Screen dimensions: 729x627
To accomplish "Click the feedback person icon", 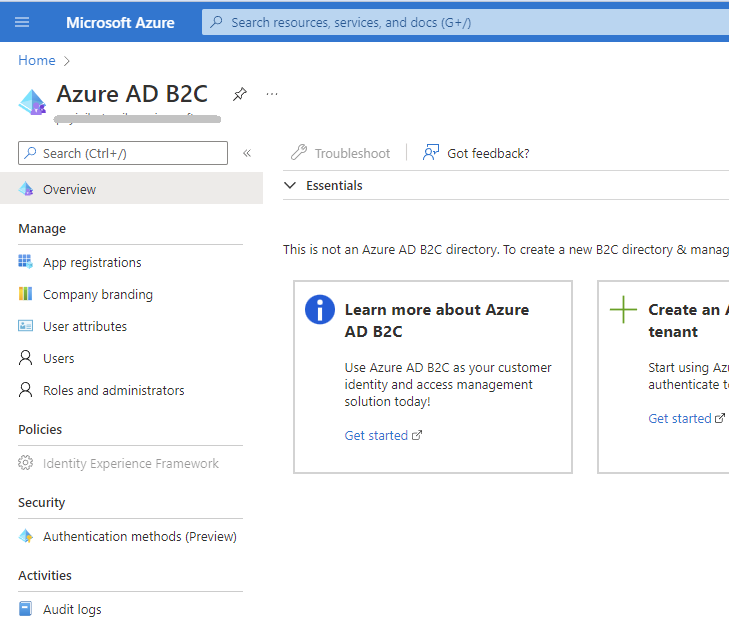I will click(x=431, y=152).
